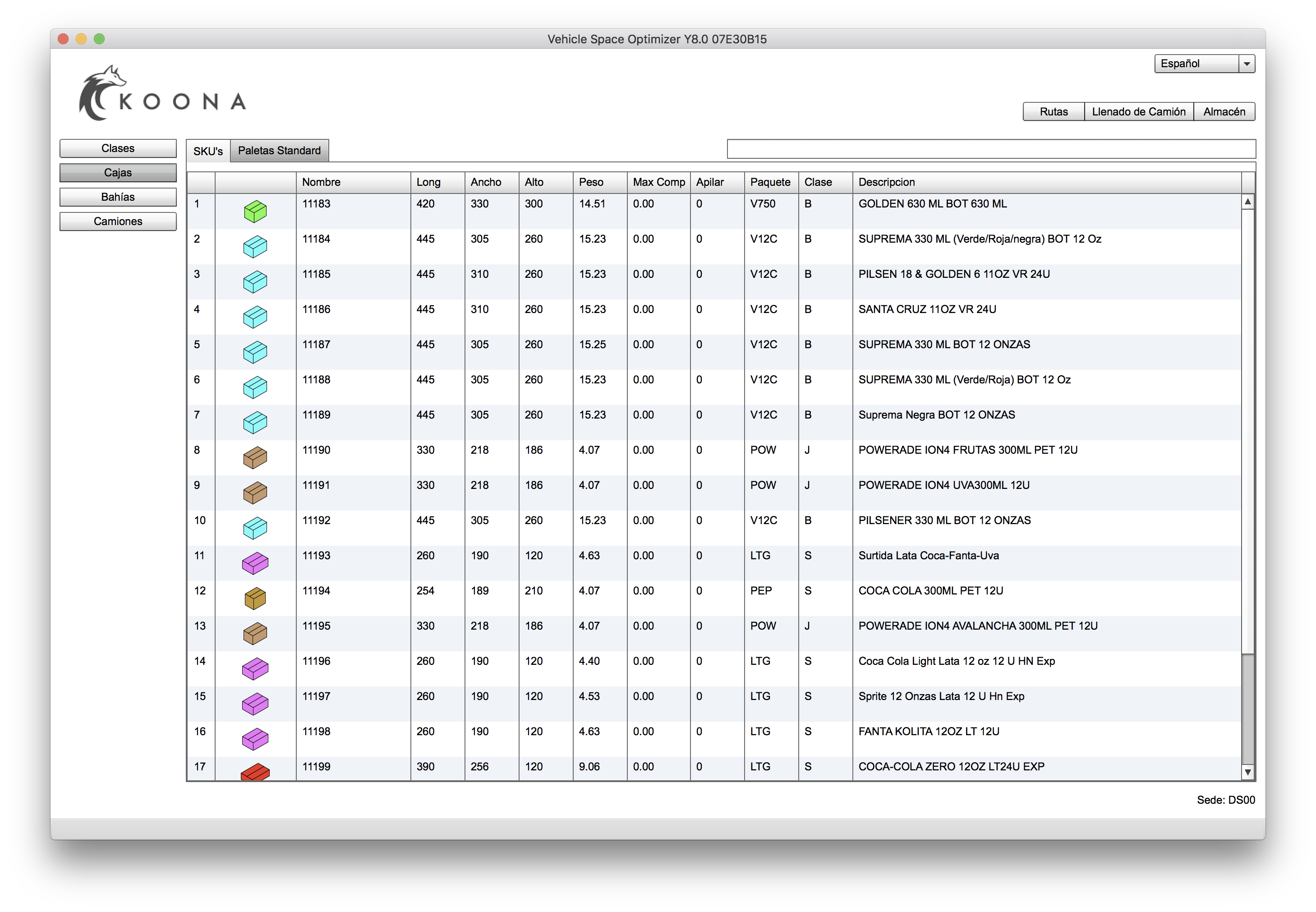Select the magenta box icon for SKU 11196

[255, 669]
